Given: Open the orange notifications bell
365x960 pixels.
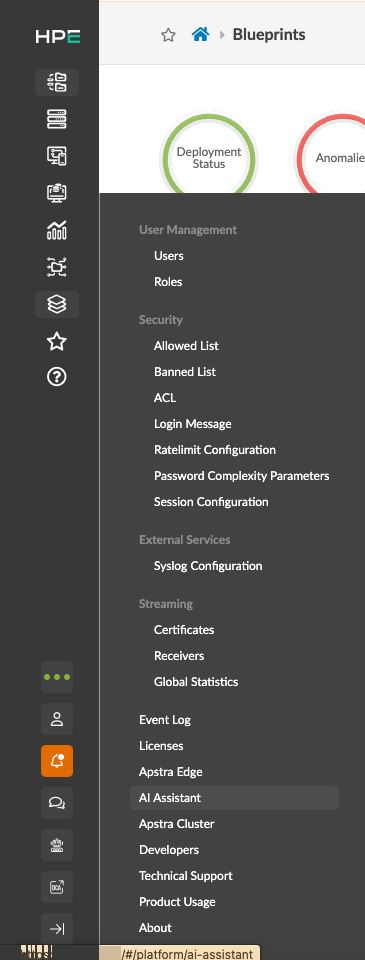Looking at the screenshot, I should 57,761.
